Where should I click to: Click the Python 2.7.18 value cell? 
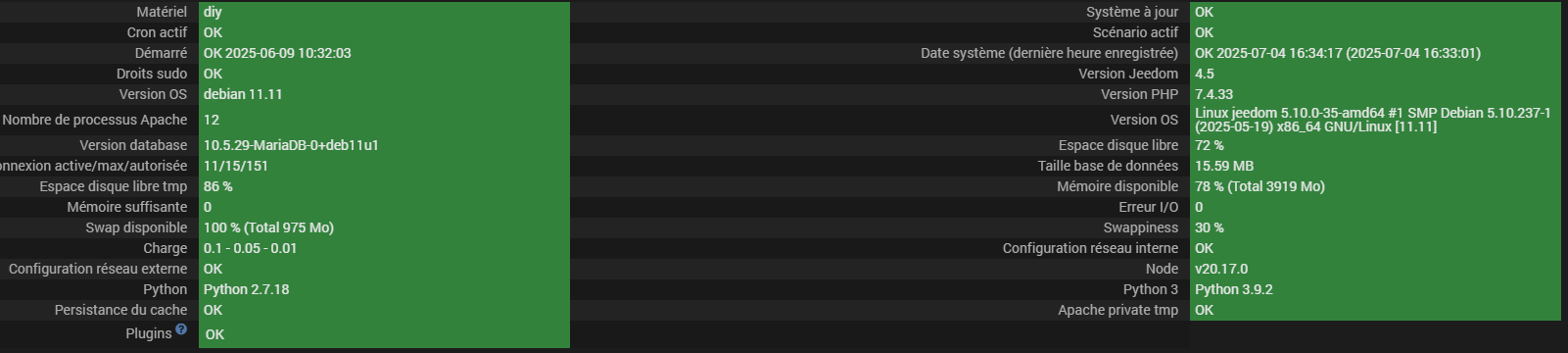pos(384,289)
